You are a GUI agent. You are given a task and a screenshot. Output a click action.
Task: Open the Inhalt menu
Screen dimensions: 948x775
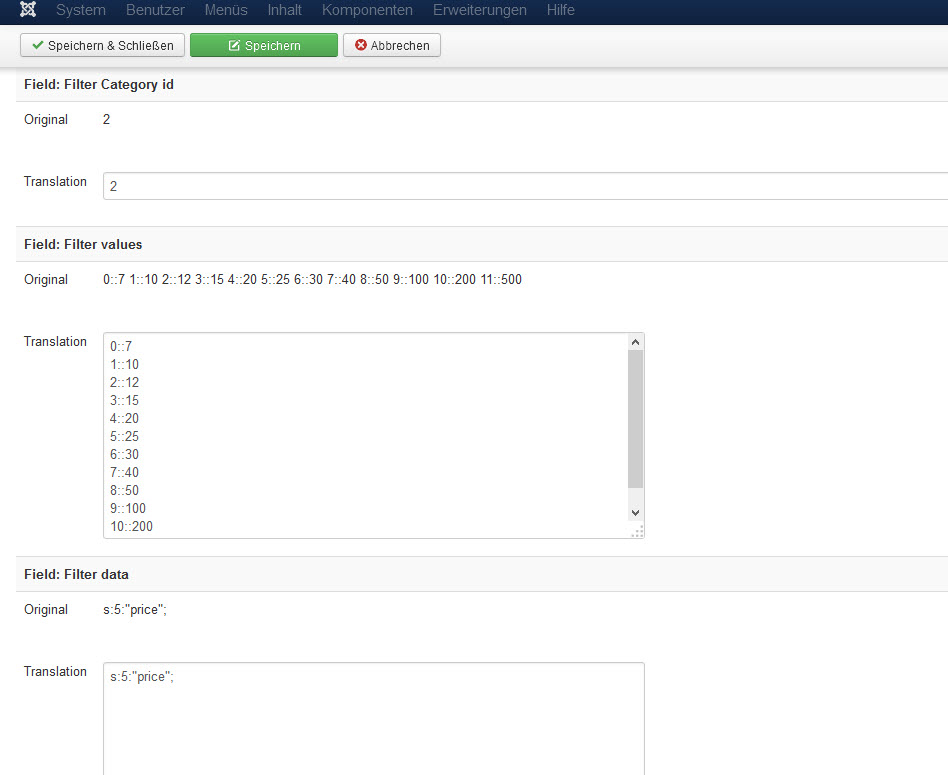(285, 10)
